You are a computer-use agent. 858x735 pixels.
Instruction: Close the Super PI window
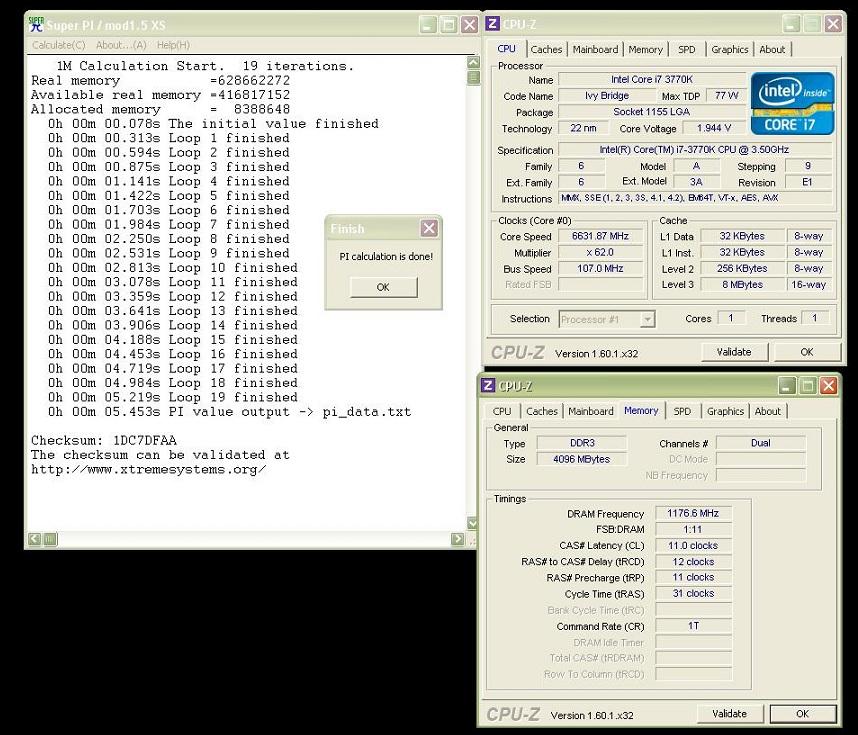click(x=469, y=25)
